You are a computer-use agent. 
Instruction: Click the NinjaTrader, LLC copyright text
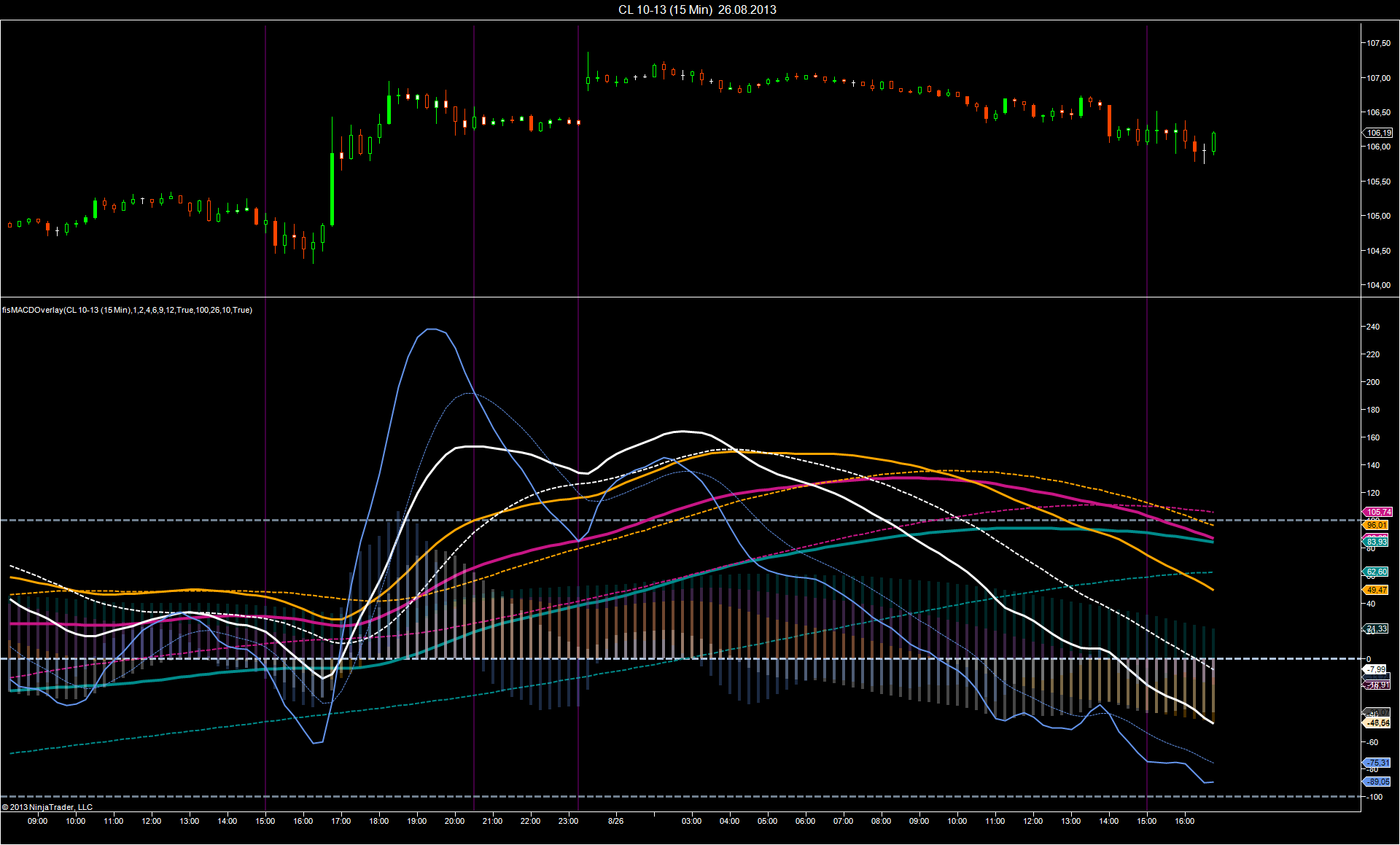point(47,807)
